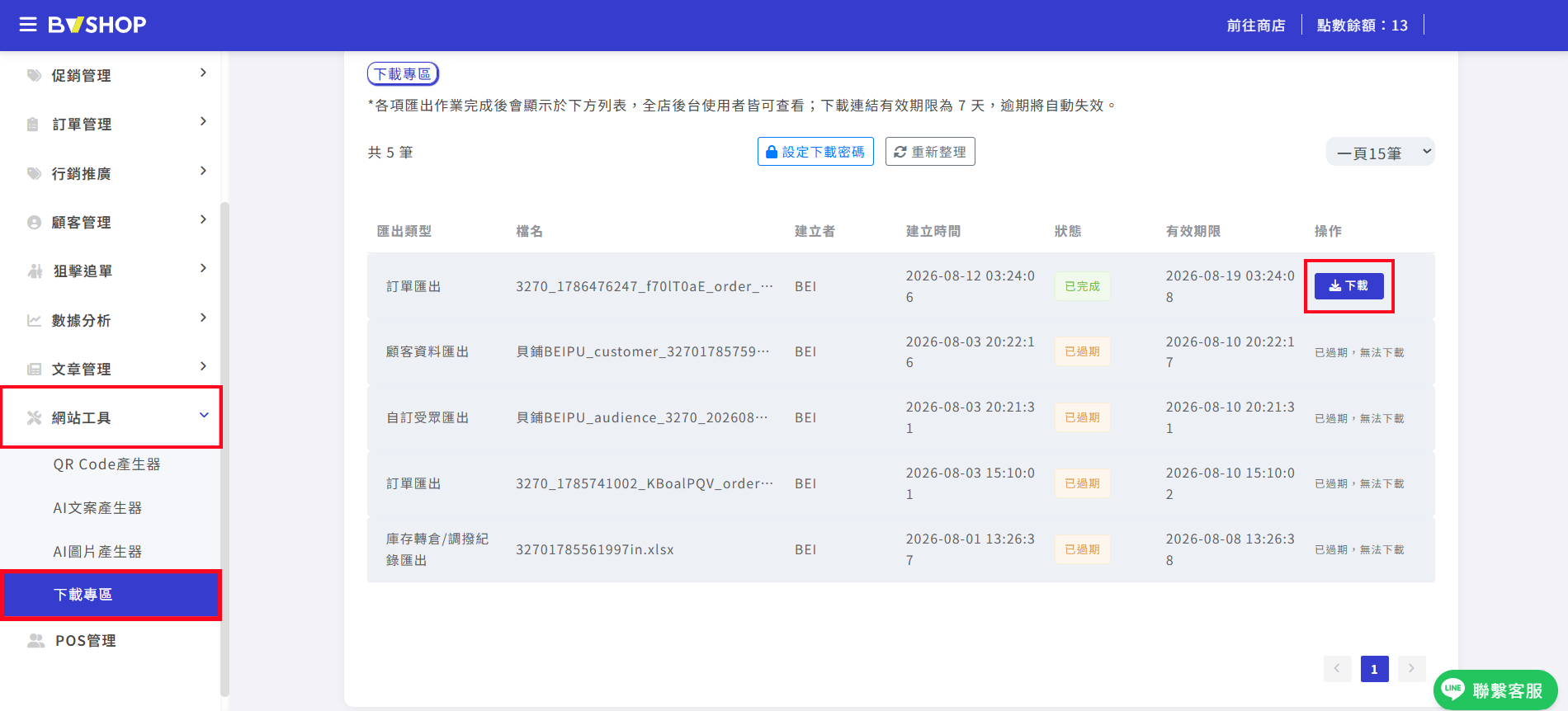Screen dimensions: 1568x711
Task: Go to pagination page 1
Action: 1374,669
